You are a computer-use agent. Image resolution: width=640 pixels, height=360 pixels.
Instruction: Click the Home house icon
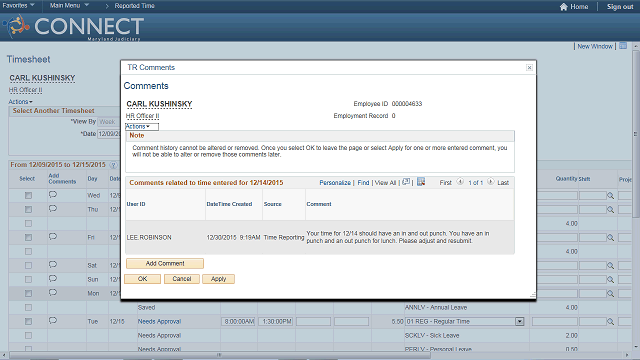tap(564, 7)
